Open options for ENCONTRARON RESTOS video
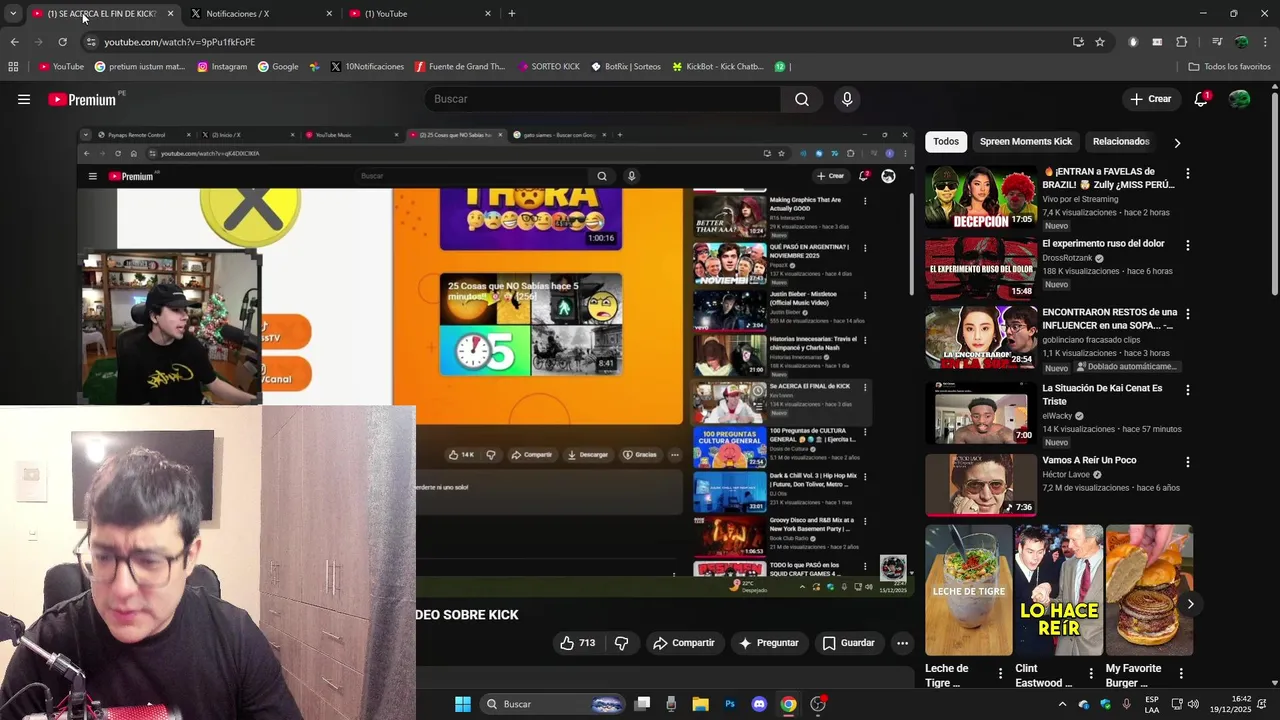The image size is (1280, 720). coord(1188,314)
